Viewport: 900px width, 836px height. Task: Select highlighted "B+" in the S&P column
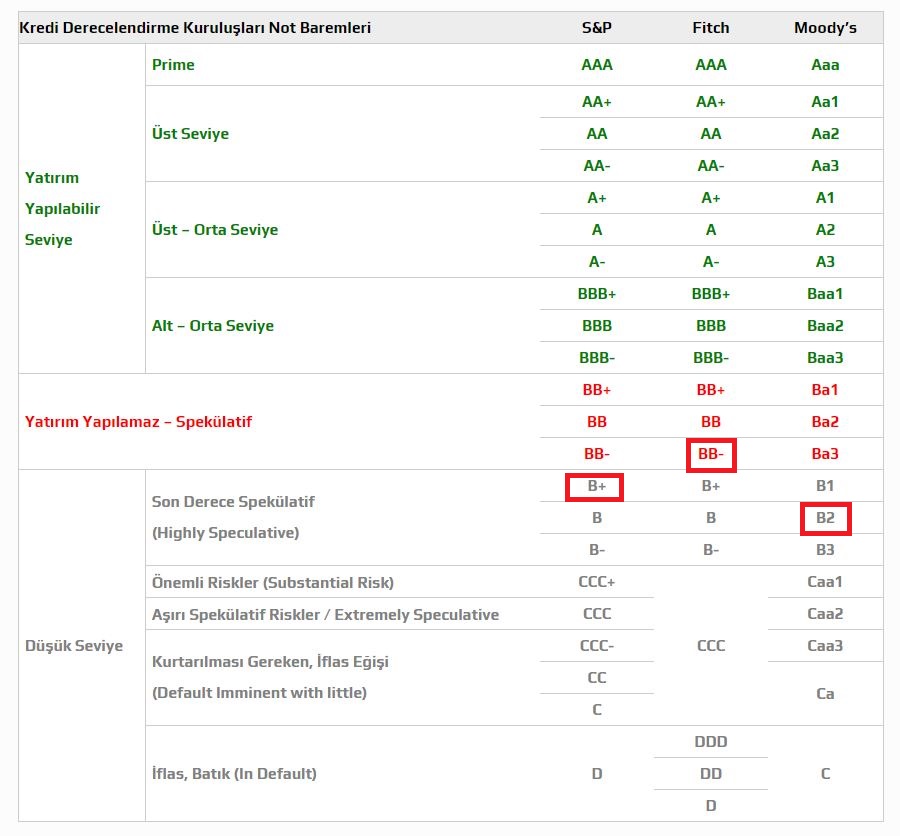pos(595,487)
